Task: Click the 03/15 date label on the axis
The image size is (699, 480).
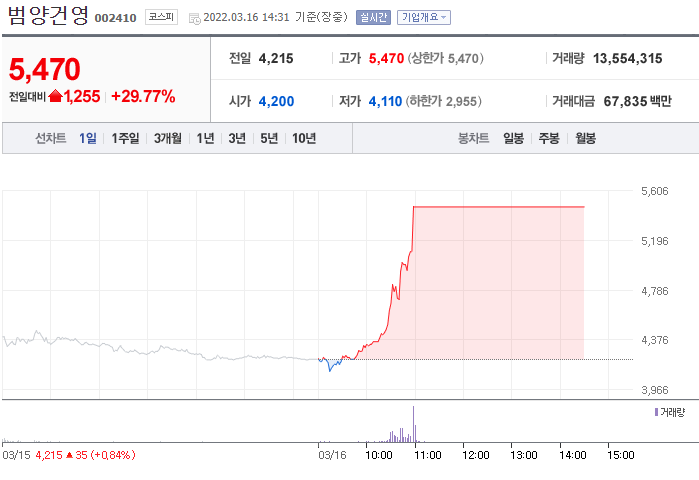Action: click(x=16, y=455)
